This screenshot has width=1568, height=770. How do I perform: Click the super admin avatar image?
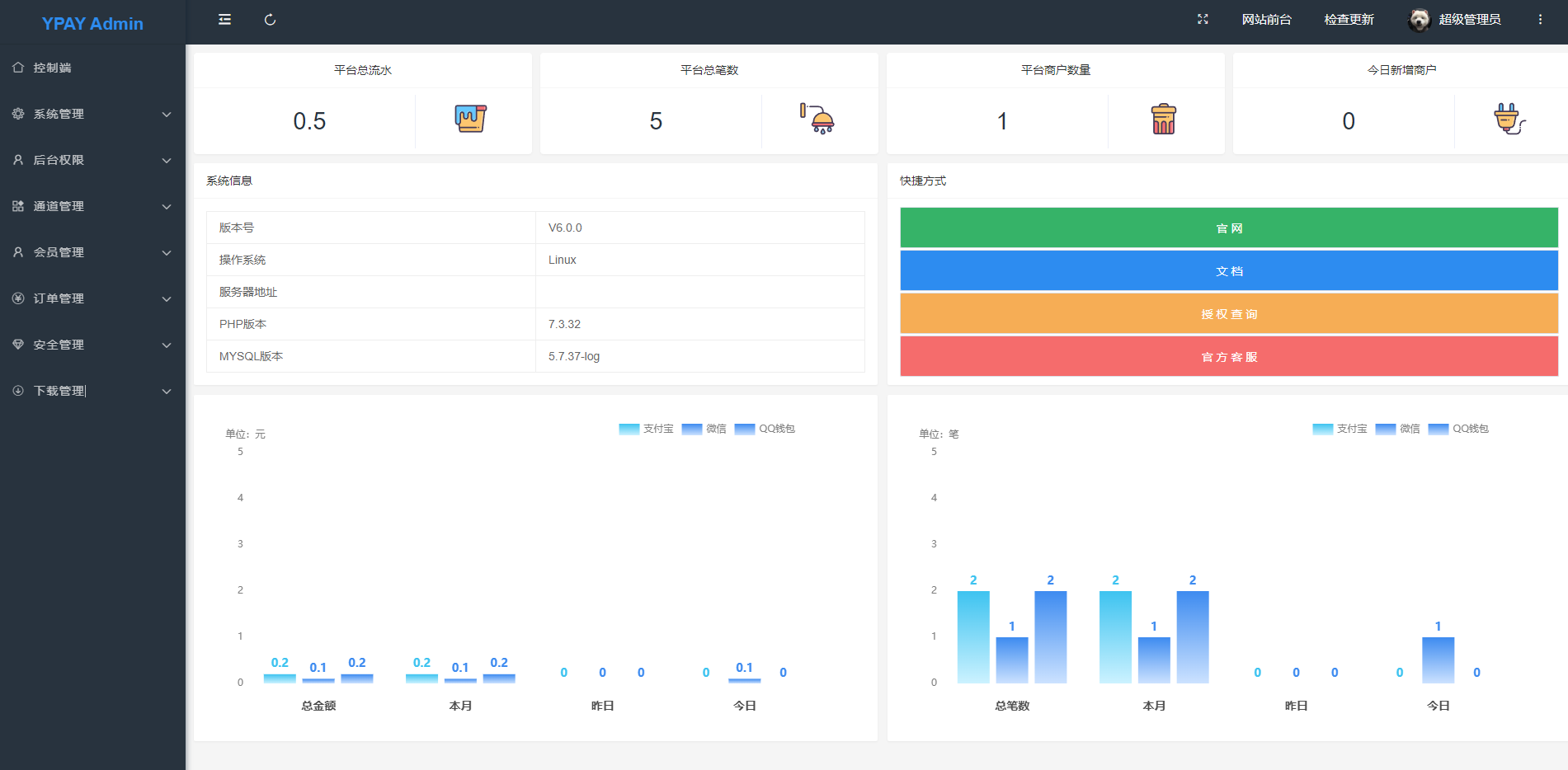pos(1419,20)
